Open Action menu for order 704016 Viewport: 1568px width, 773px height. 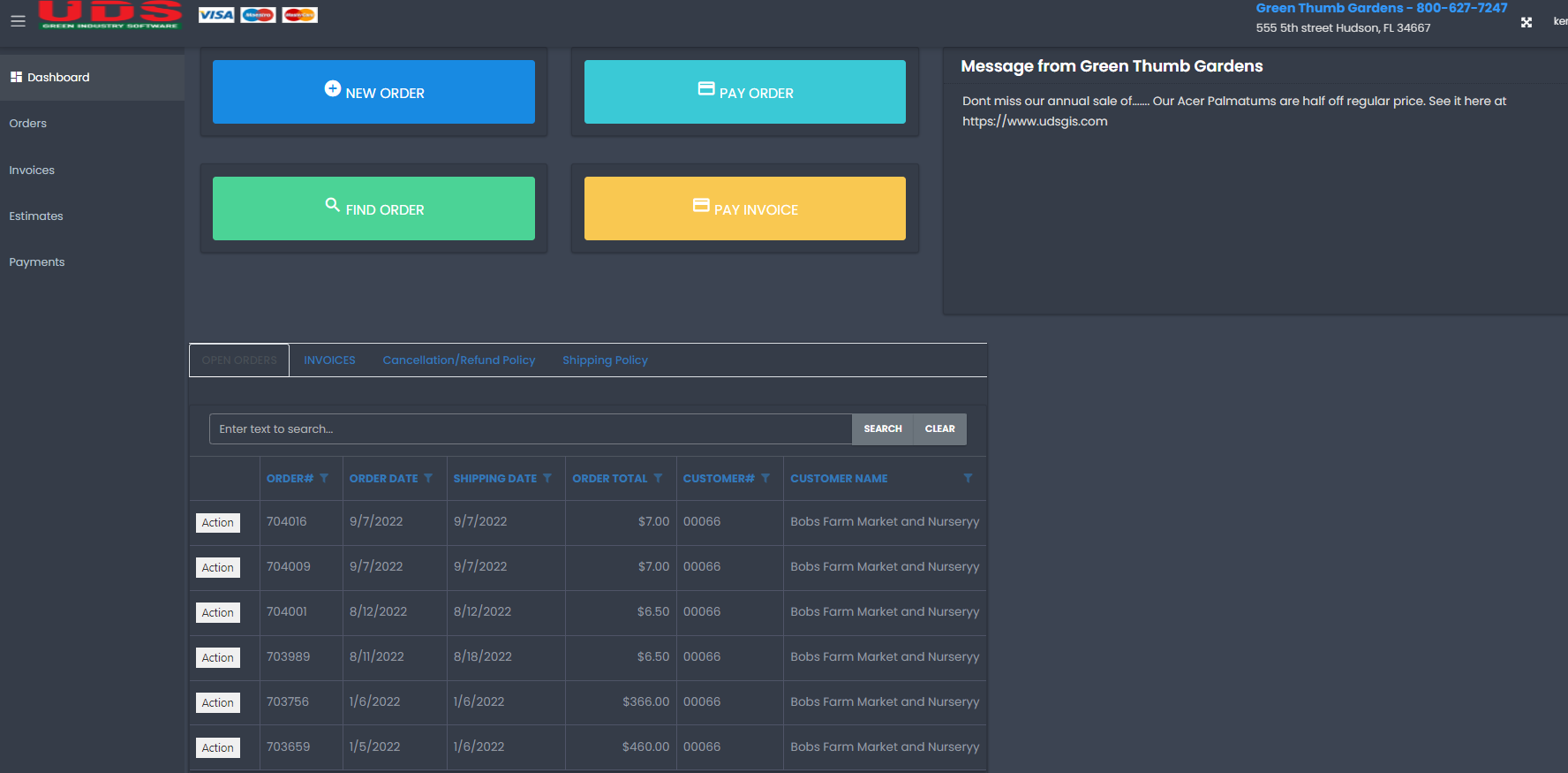[x=218, y=523]
